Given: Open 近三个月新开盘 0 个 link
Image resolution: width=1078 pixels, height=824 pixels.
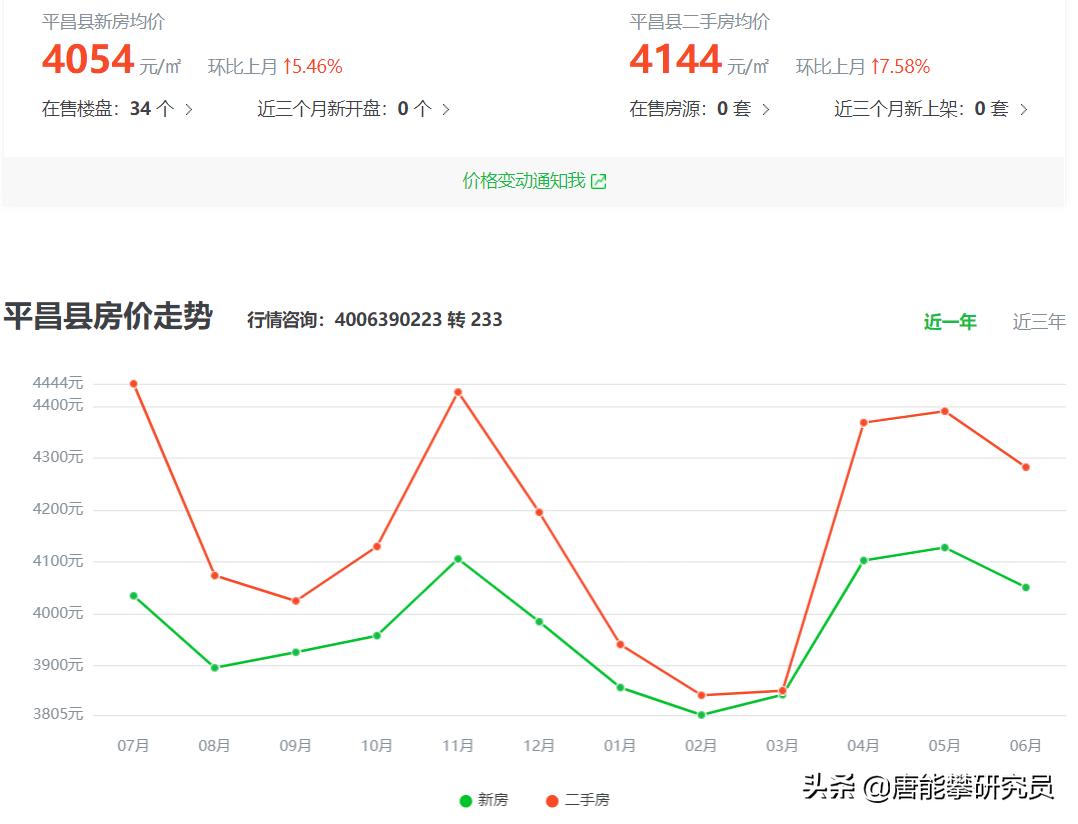Looking at the screenshot, I should tap(353, 109).
